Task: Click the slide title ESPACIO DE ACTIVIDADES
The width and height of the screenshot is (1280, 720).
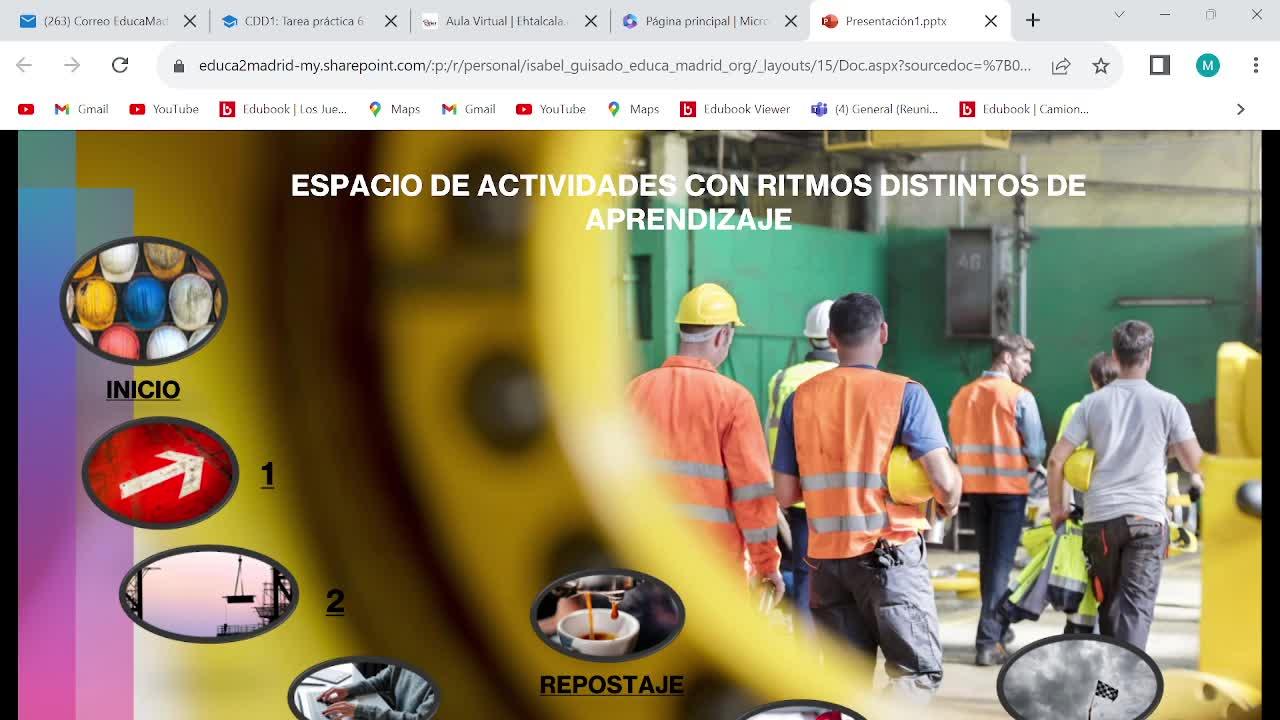Action: click(688, 202)
